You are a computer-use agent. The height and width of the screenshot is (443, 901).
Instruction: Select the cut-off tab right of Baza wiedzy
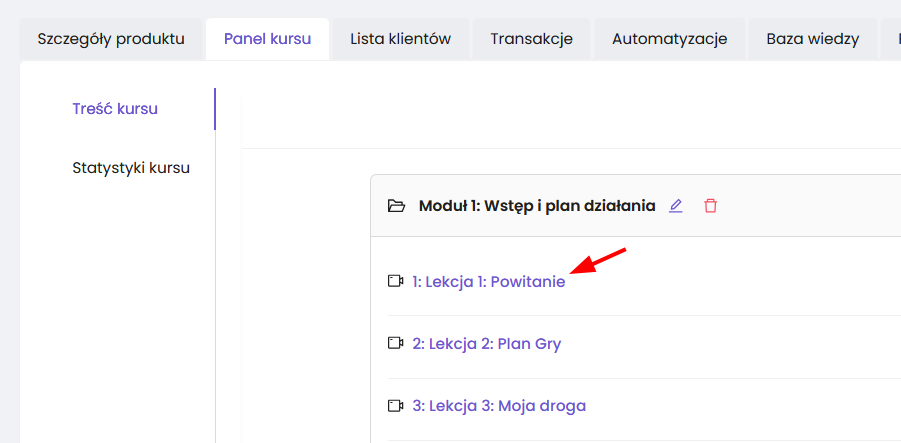(891, 39)
